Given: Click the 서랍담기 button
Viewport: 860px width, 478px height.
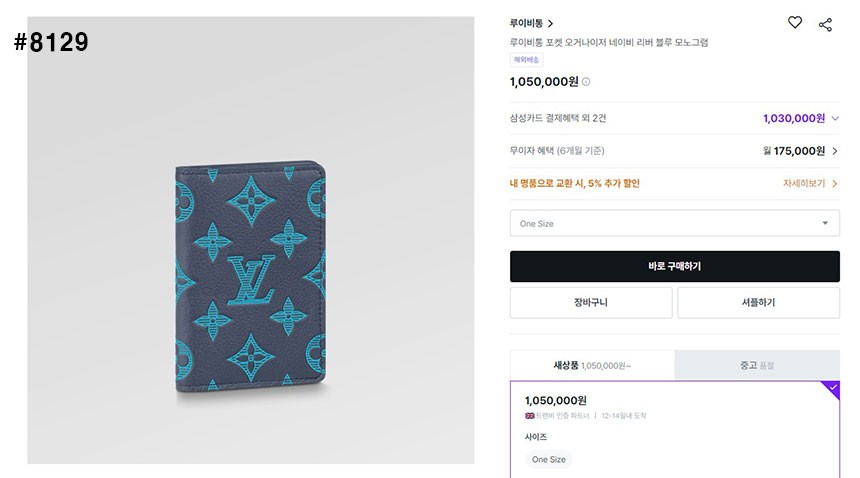Looking at the screenshot, I should coord(758,302).
